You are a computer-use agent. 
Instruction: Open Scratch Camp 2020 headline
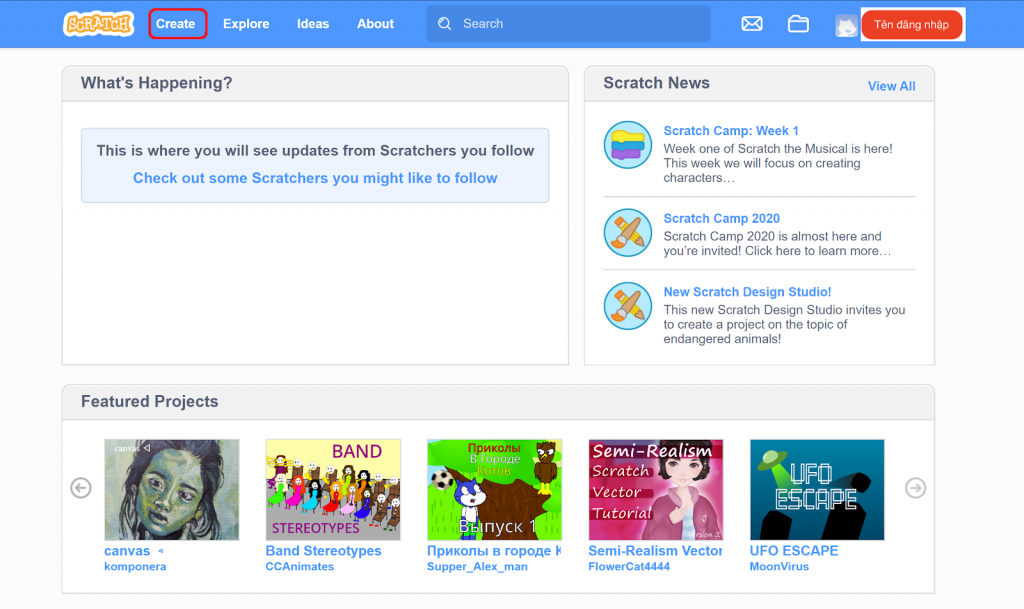[722, 219]
